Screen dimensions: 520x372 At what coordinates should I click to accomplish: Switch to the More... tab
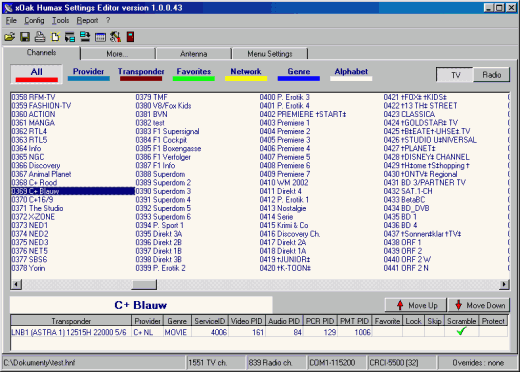[117, 54]
